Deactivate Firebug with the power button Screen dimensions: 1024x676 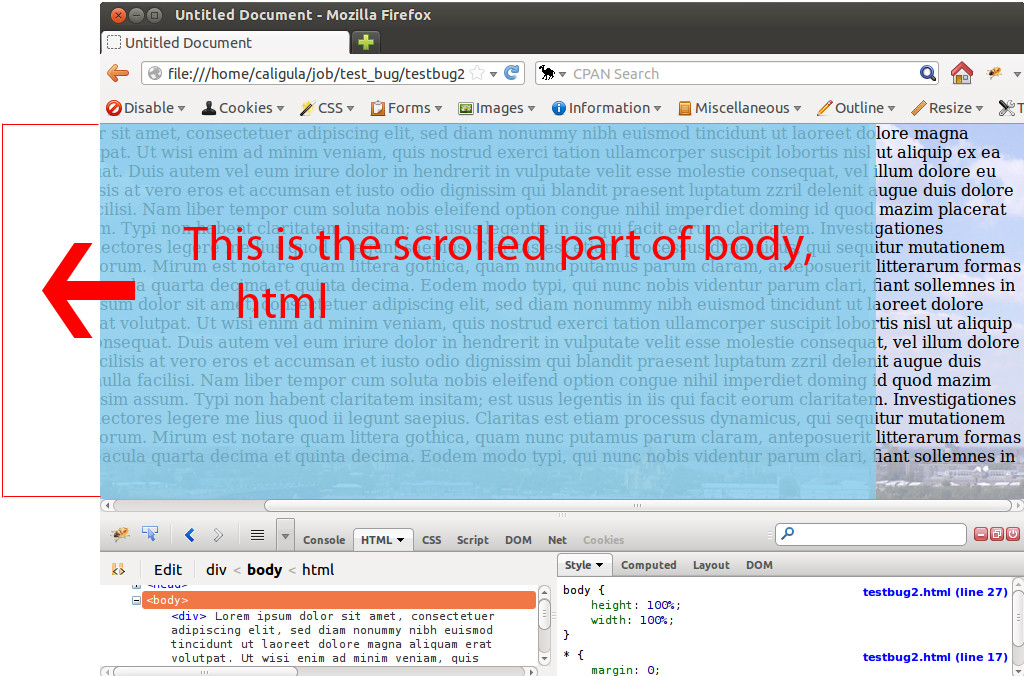tap(1013, 534)
